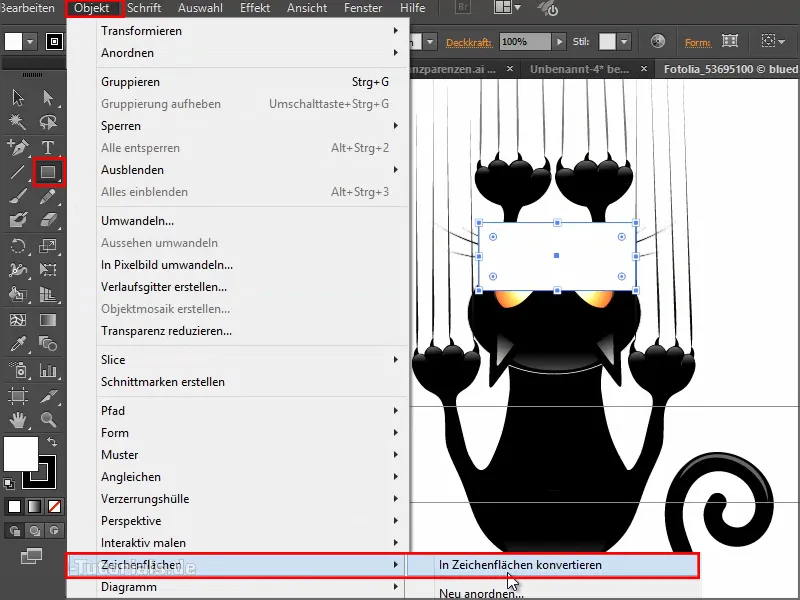Screen dimensions: 800x600
Task: Expand the Sperren submenu
Action: pyautogui.click(x=252, y=126)
